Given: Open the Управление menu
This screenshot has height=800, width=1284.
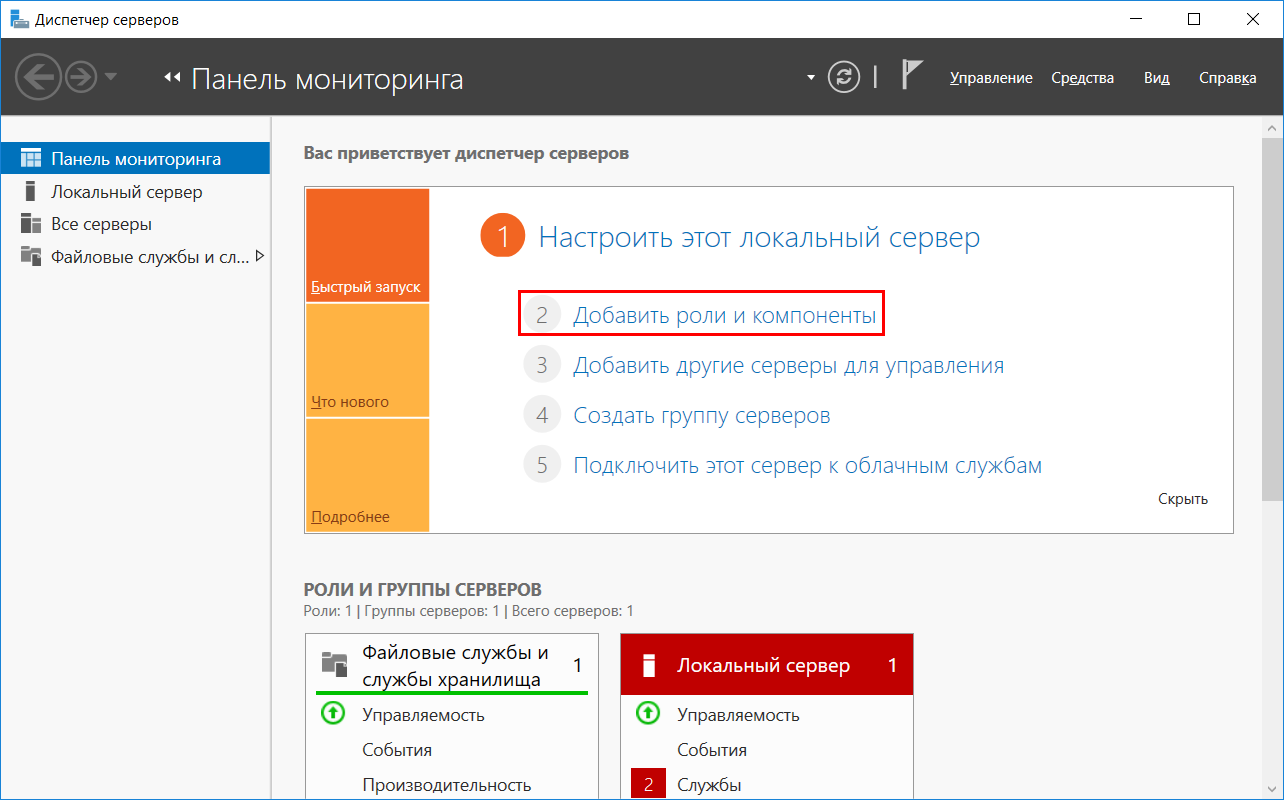Looking at the screenshot, I should pos(990,78).
